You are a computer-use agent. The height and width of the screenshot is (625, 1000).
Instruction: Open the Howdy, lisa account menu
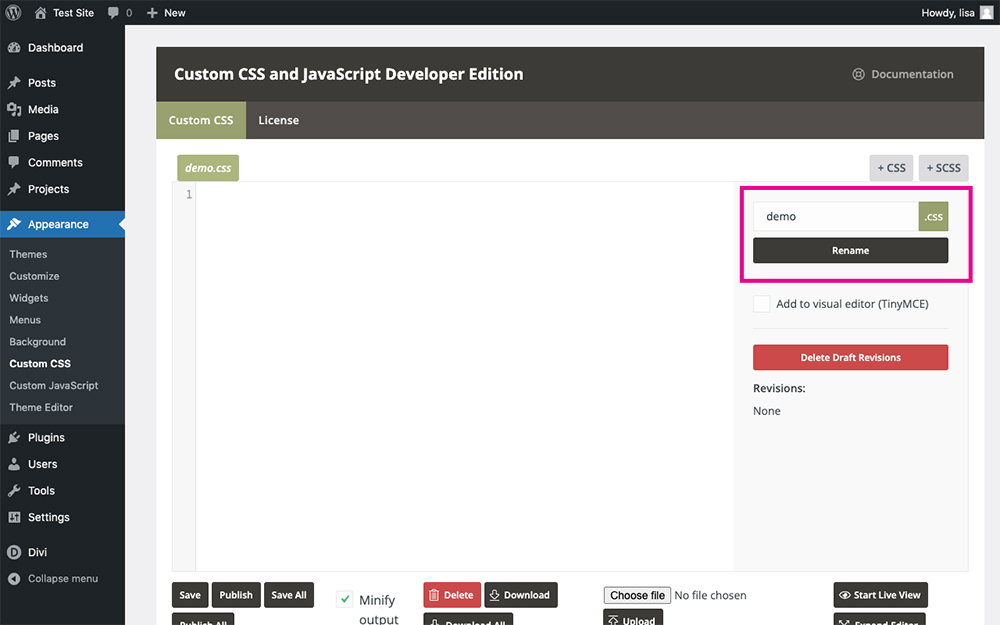[957, 13]
